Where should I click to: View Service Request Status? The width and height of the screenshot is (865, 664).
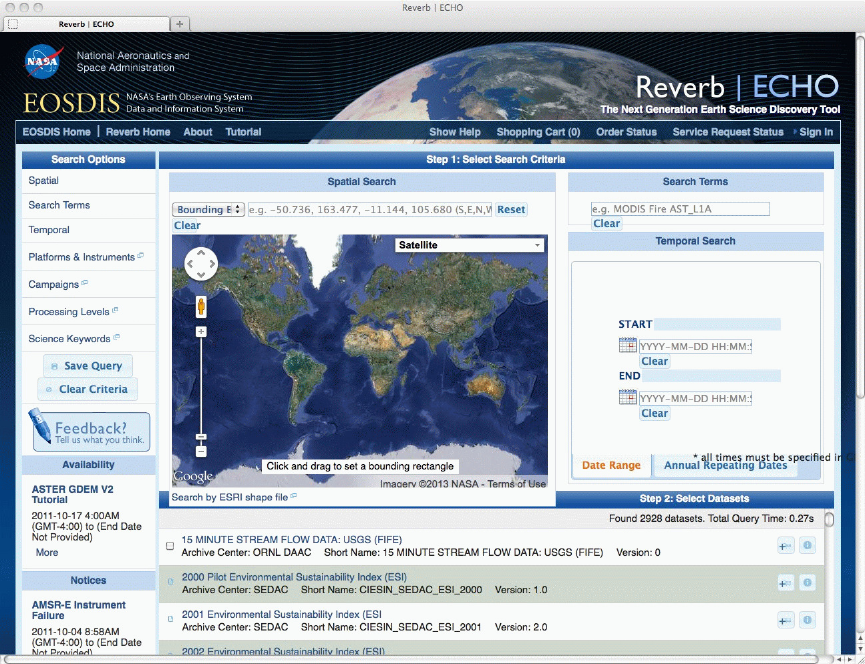pyautogui.click(x=728, y=132)
